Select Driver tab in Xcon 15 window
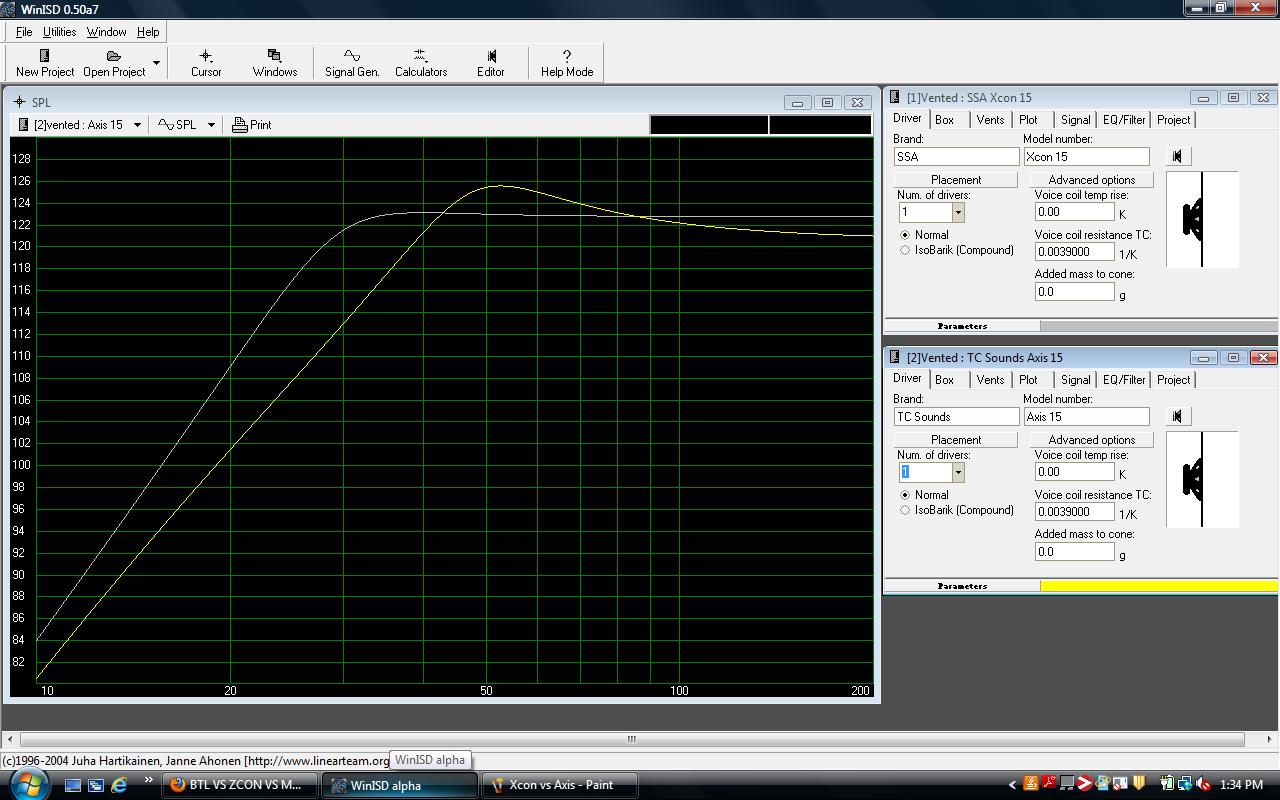This screenshot has width=1280, height=800. pyautogui.click(x=907, y=118)
